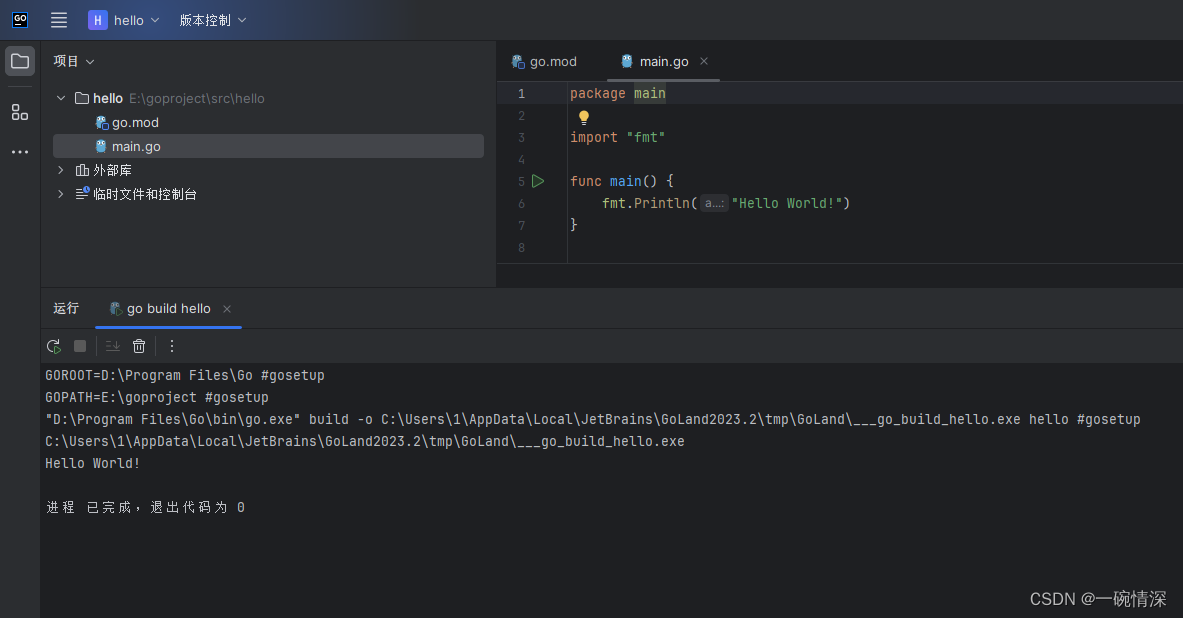Open the hello project dropdown
The width and height of the screenshot is (1183, 618).
point(124,20)
